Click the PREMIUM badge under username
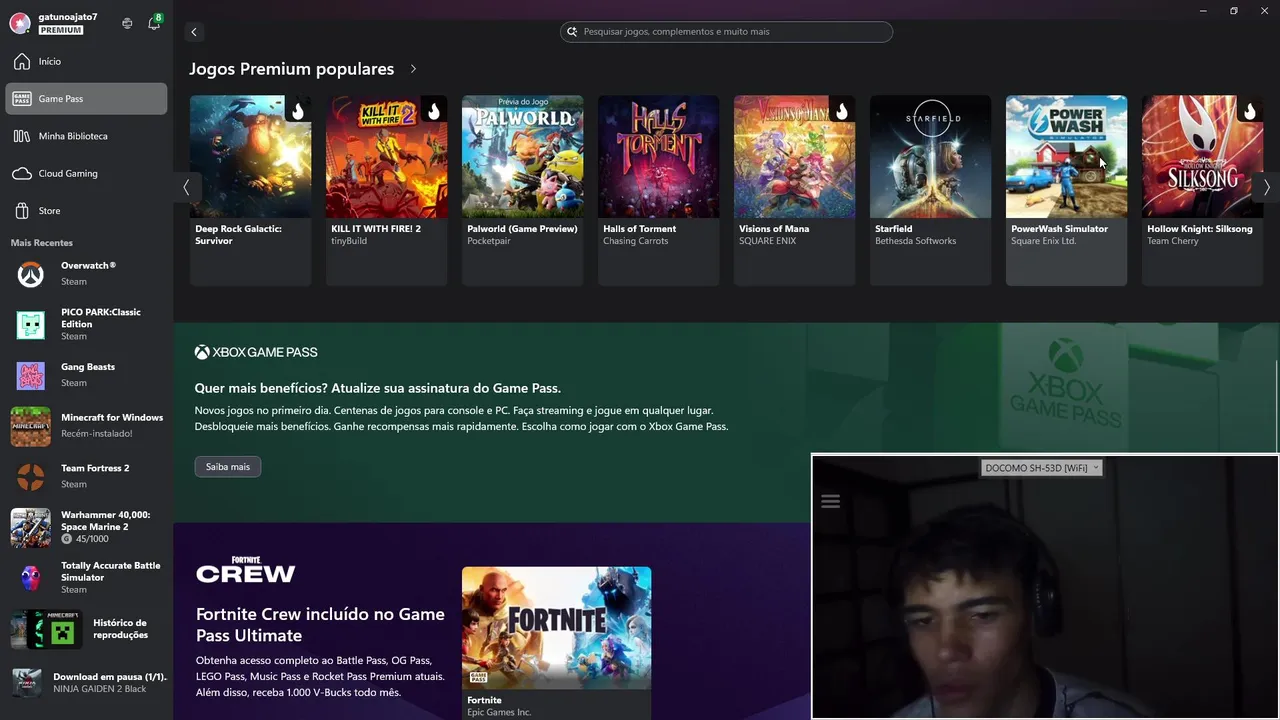 tap(61, 31)
